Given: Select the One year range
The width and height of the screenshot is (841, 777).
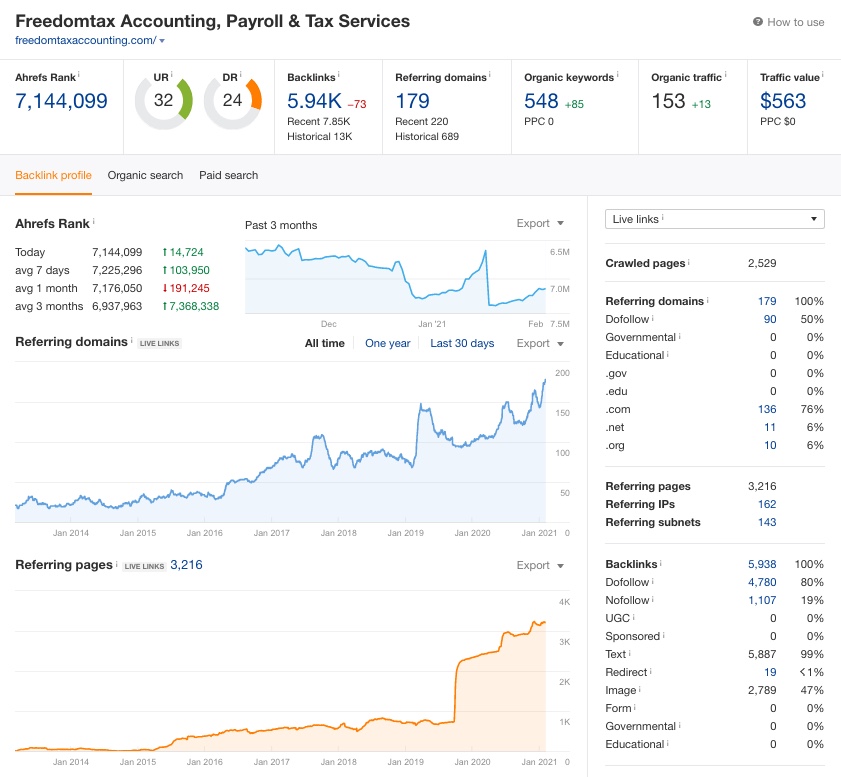Looking at the screenshot, I should 387,343.
